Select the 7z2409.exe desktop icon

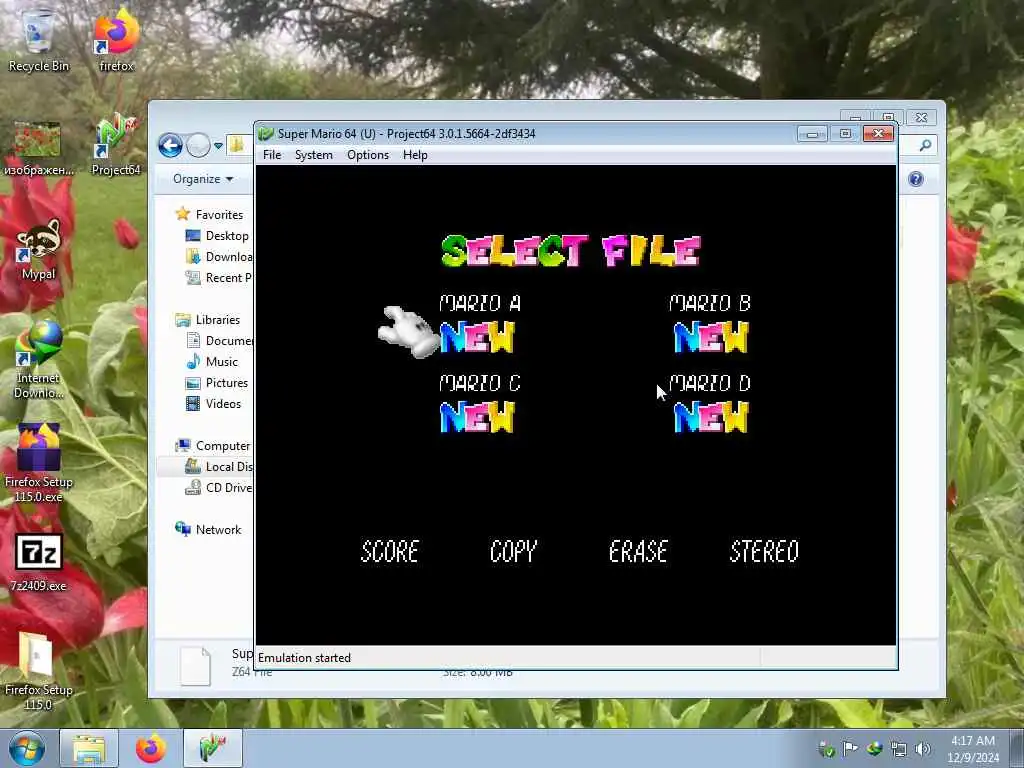pos(39,562)
